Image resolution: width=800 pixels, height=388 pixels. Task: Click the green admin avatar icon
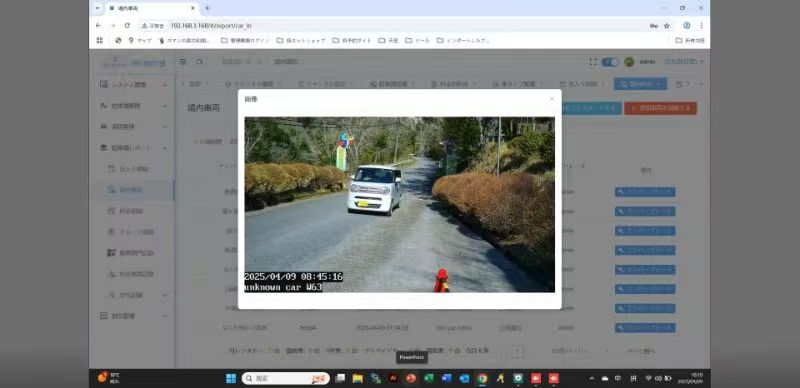coord(629,62)
